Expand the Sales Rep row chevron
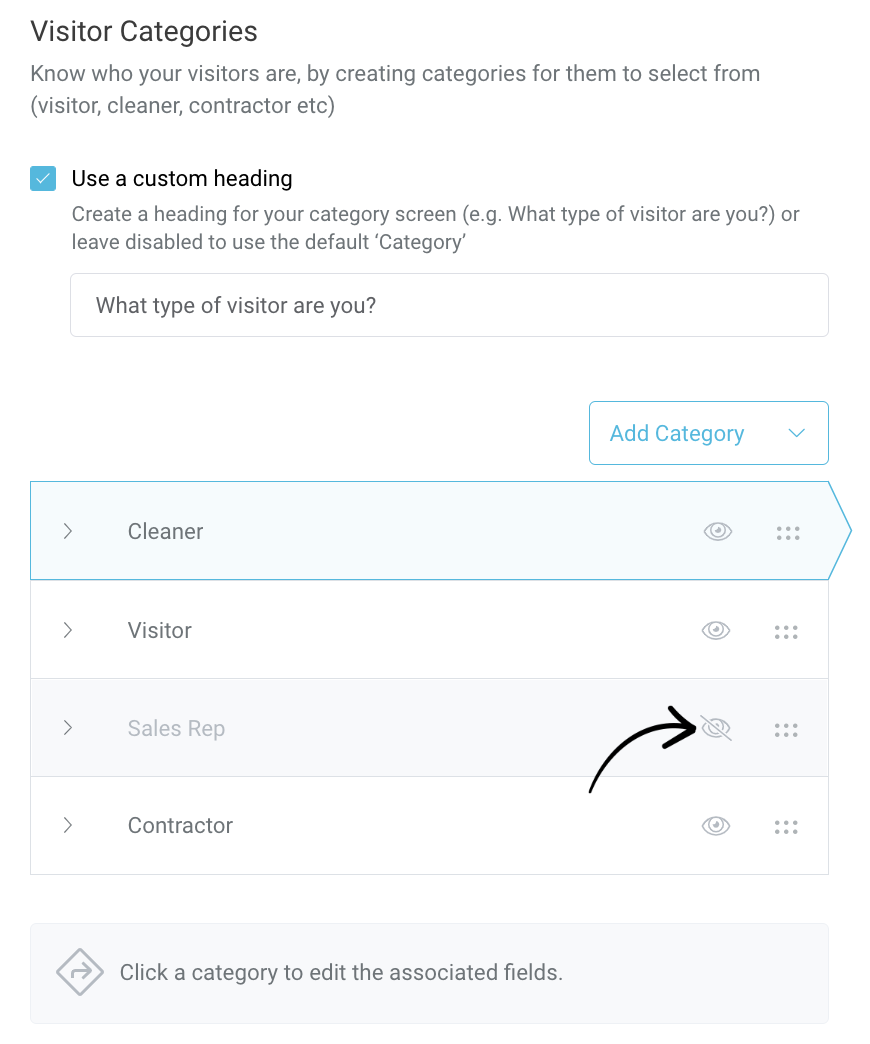870x1044 pixels. [x=67, y=728]
